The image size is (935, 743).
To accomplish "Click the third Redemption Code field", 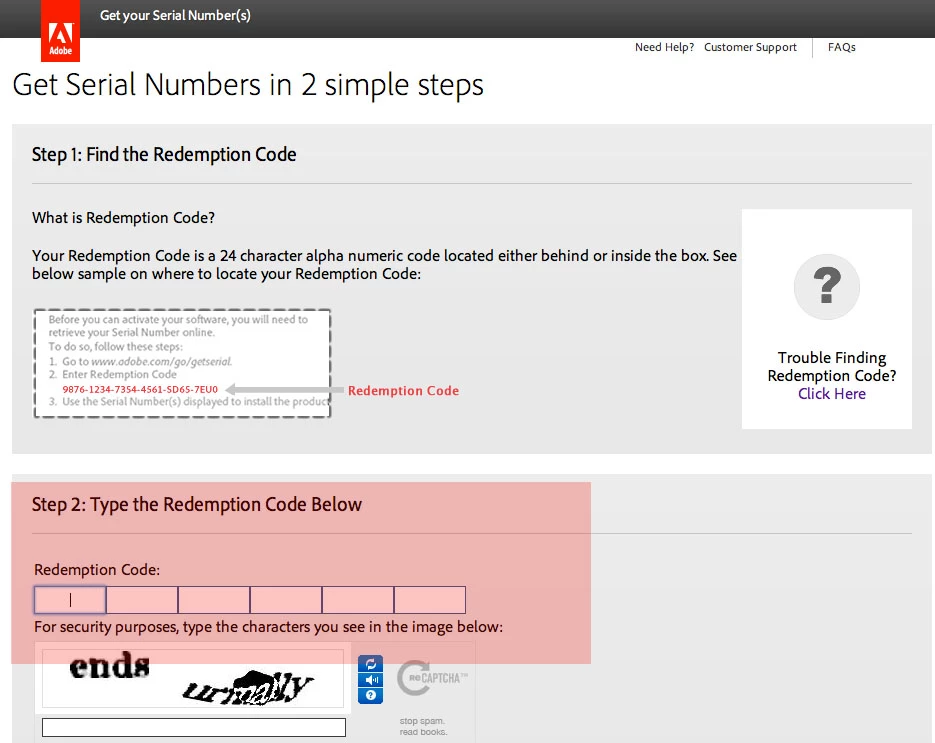I will 214,600.
